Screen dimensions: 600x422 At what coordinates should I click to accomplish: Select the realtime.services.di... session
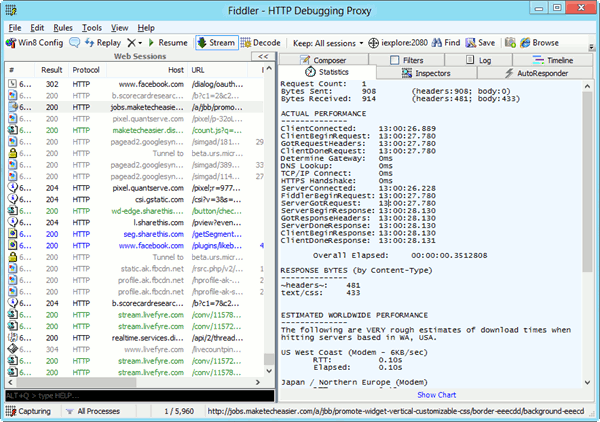135,338
